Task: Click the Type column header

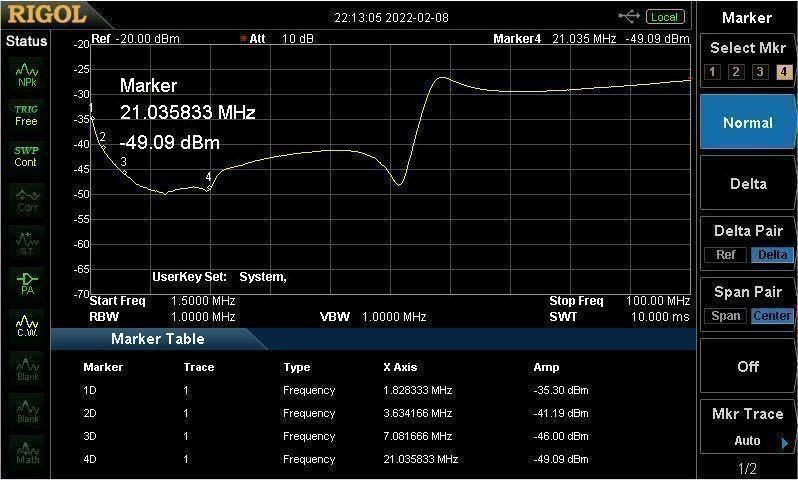Action: click(297, 367)
